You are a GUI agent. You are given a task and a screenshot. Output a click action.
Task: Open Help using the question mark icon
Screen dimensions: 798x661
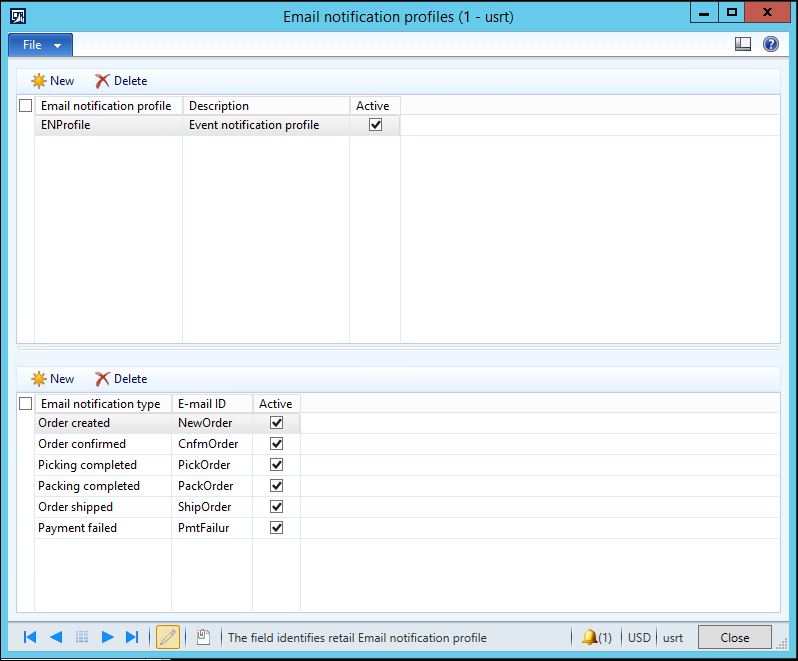pyautogui.click(x=770, y=45)
